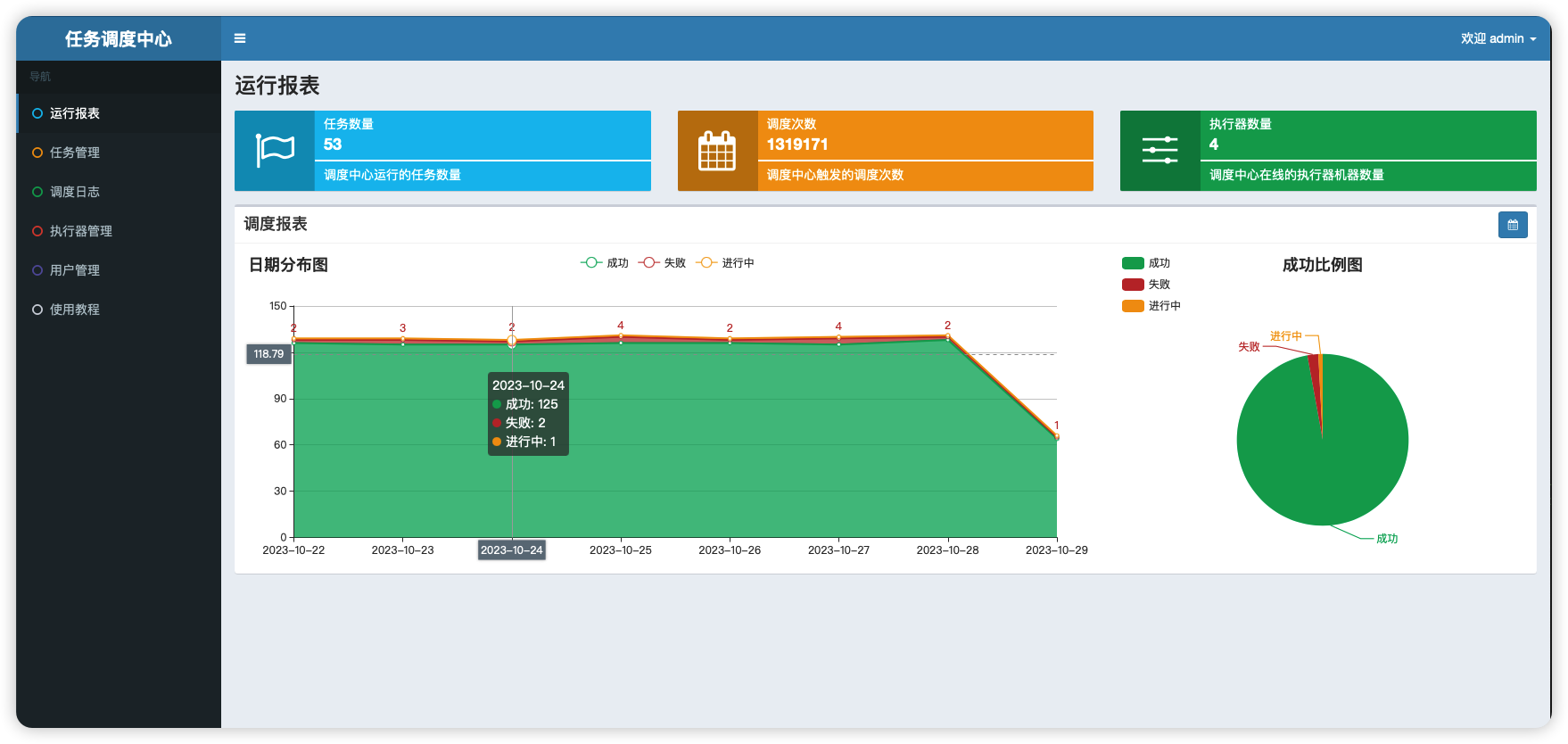Click red 失败 label near pie chart

[x=1249, y=347]
